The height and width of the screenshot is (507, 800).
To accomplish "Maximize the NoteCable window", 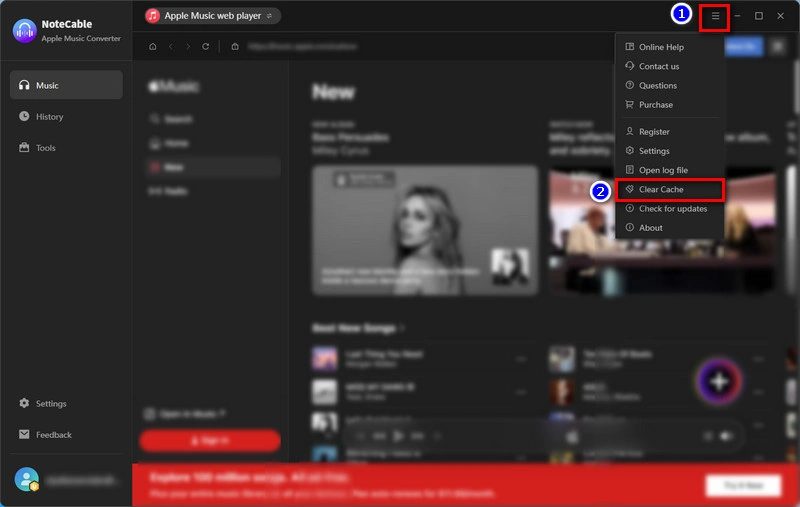I will click(759, 16).
